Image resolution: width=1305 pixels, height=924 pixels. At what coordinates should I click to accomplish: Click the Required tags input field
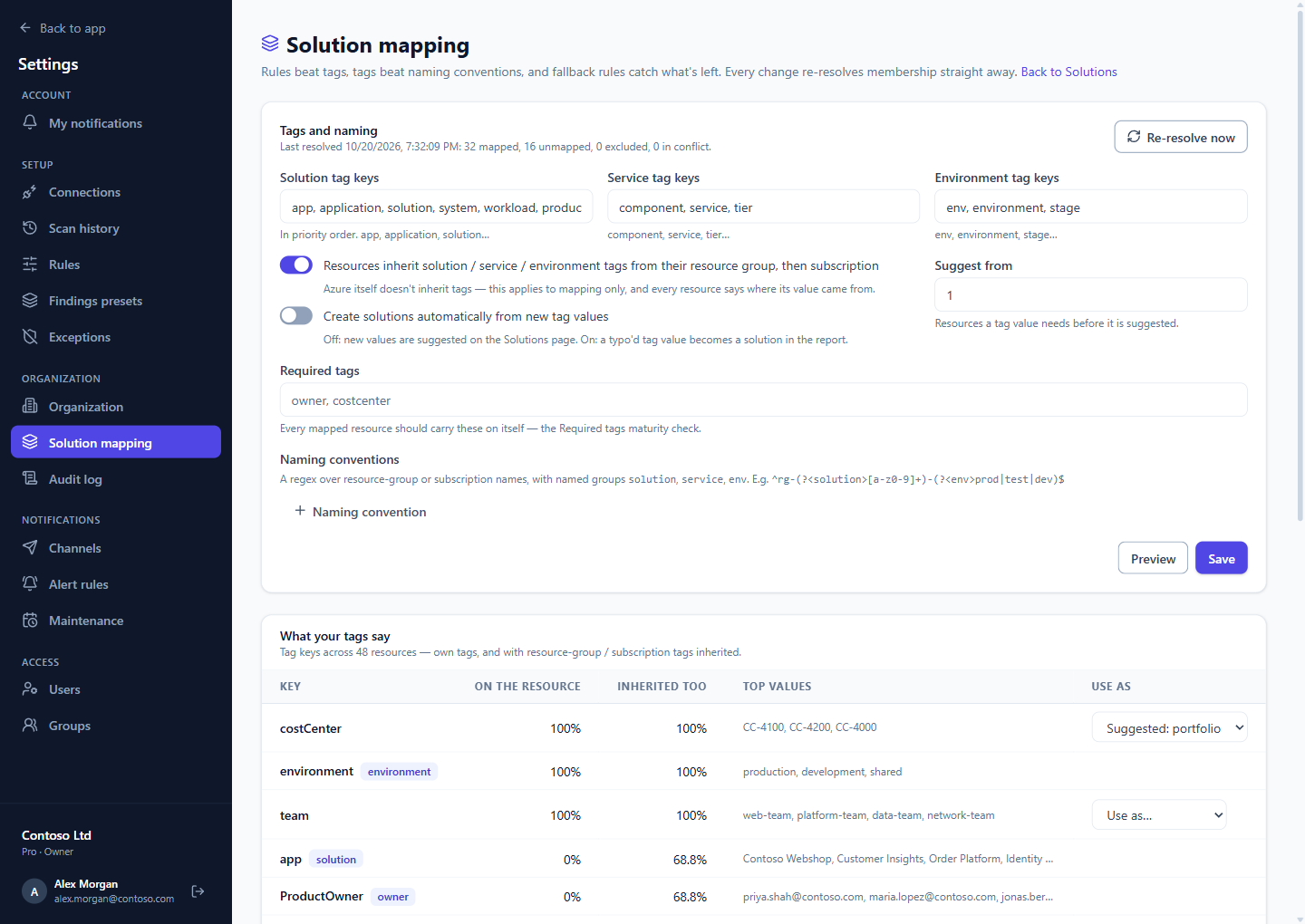click(x=764, y=399)
